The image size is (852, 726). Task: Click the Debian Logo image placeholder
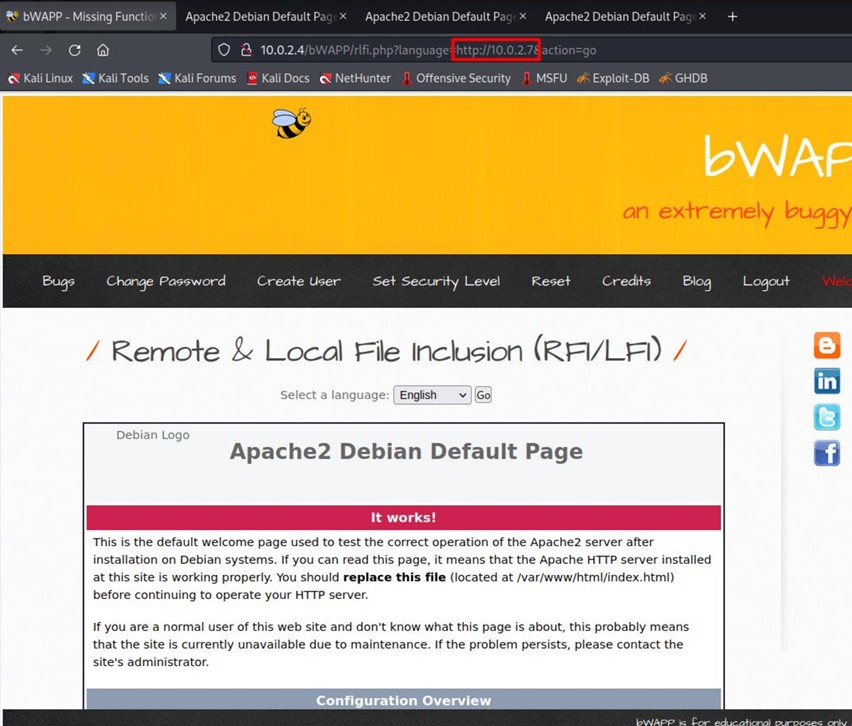pyautogui.click(x=153, y=435)
